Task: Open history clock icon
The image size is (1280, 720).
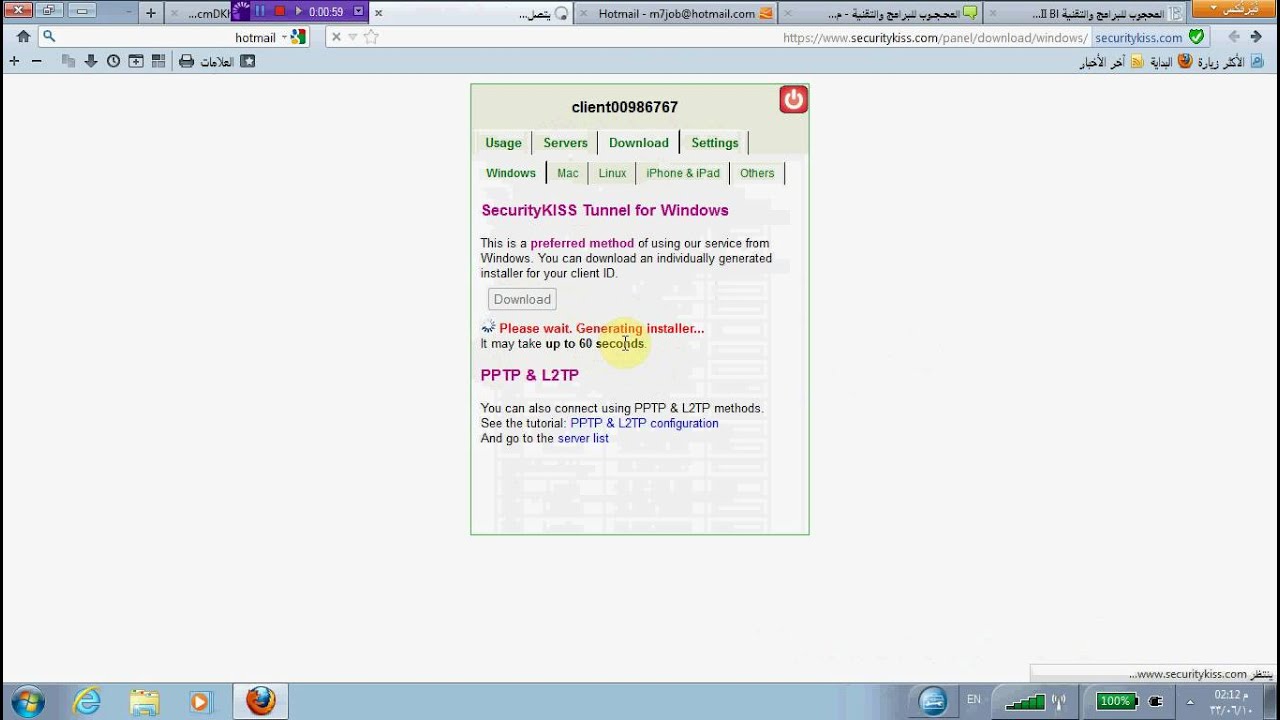Action: 114,61
